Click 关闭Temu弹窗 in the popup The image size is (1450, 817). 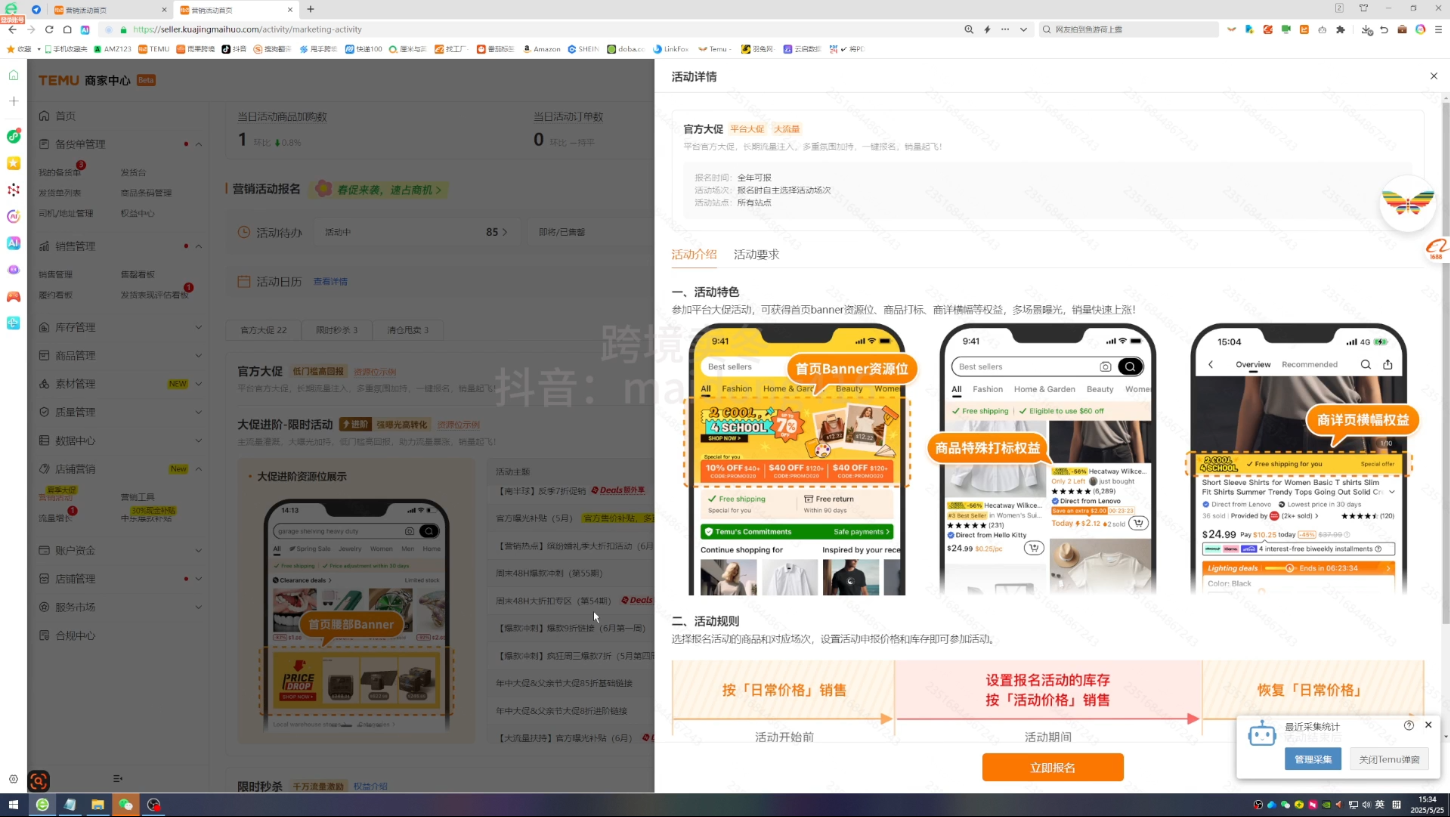click(1389, 759)
